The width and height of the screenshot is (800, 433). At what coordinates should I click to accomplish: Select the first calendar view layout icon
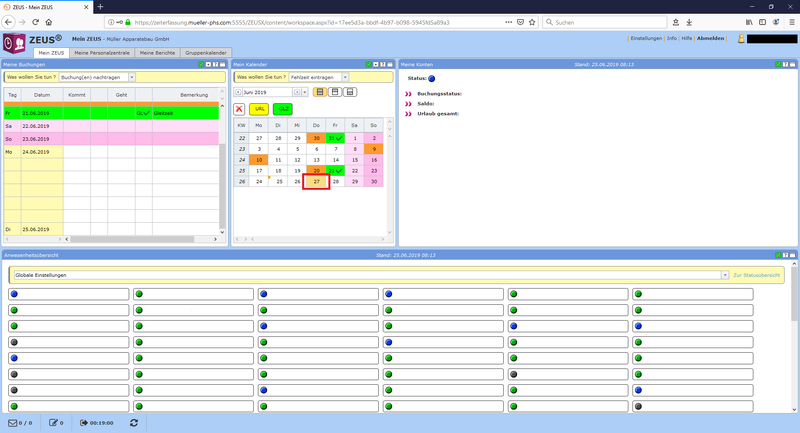click(319, 92)
